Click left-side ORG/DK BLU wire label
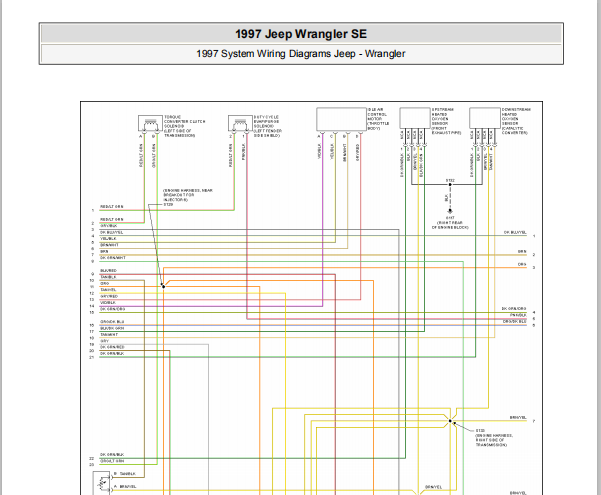Viewport: 601px width, 495px height. pos(112,322)
